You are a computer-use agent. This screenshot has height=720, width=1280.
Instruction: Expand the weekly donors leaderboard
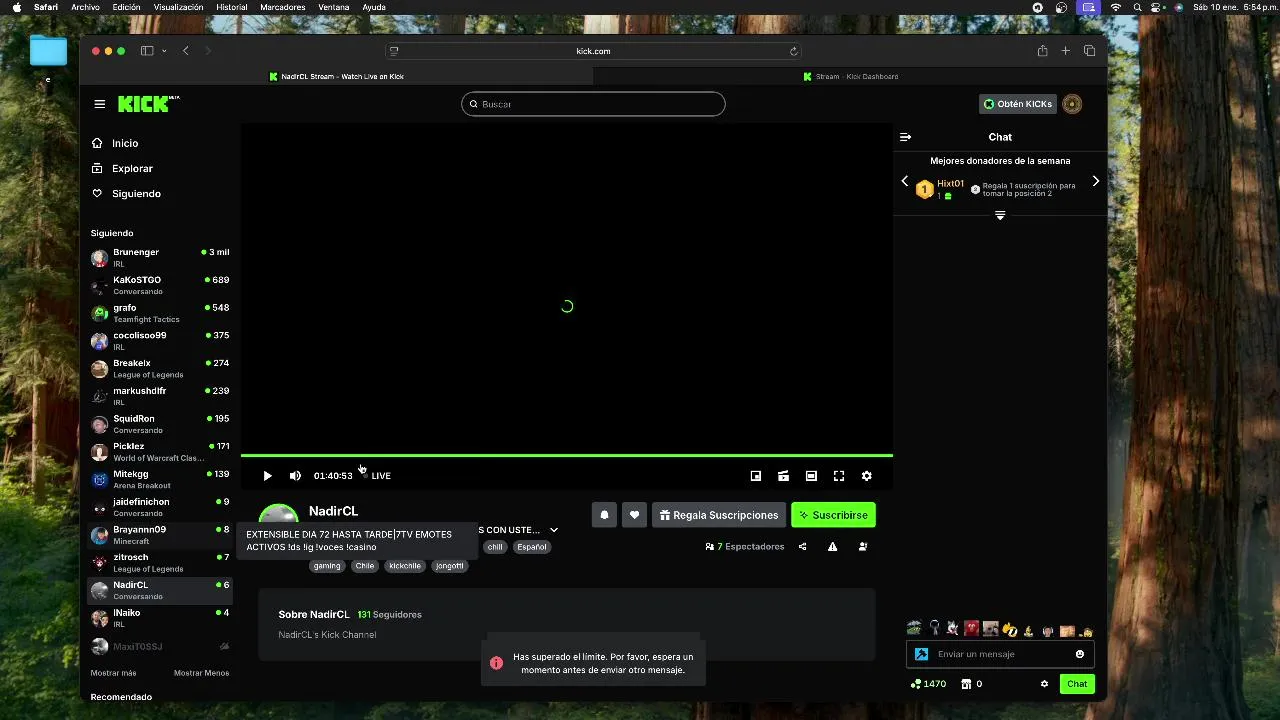(x=1000, y=216)
